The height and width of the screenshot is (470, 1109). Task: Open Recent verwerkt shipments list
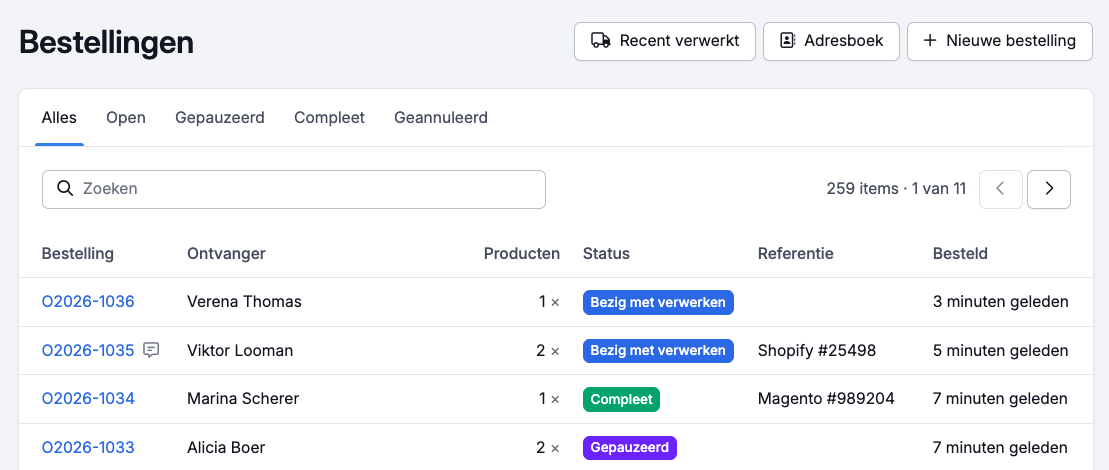tap(665, 41)
